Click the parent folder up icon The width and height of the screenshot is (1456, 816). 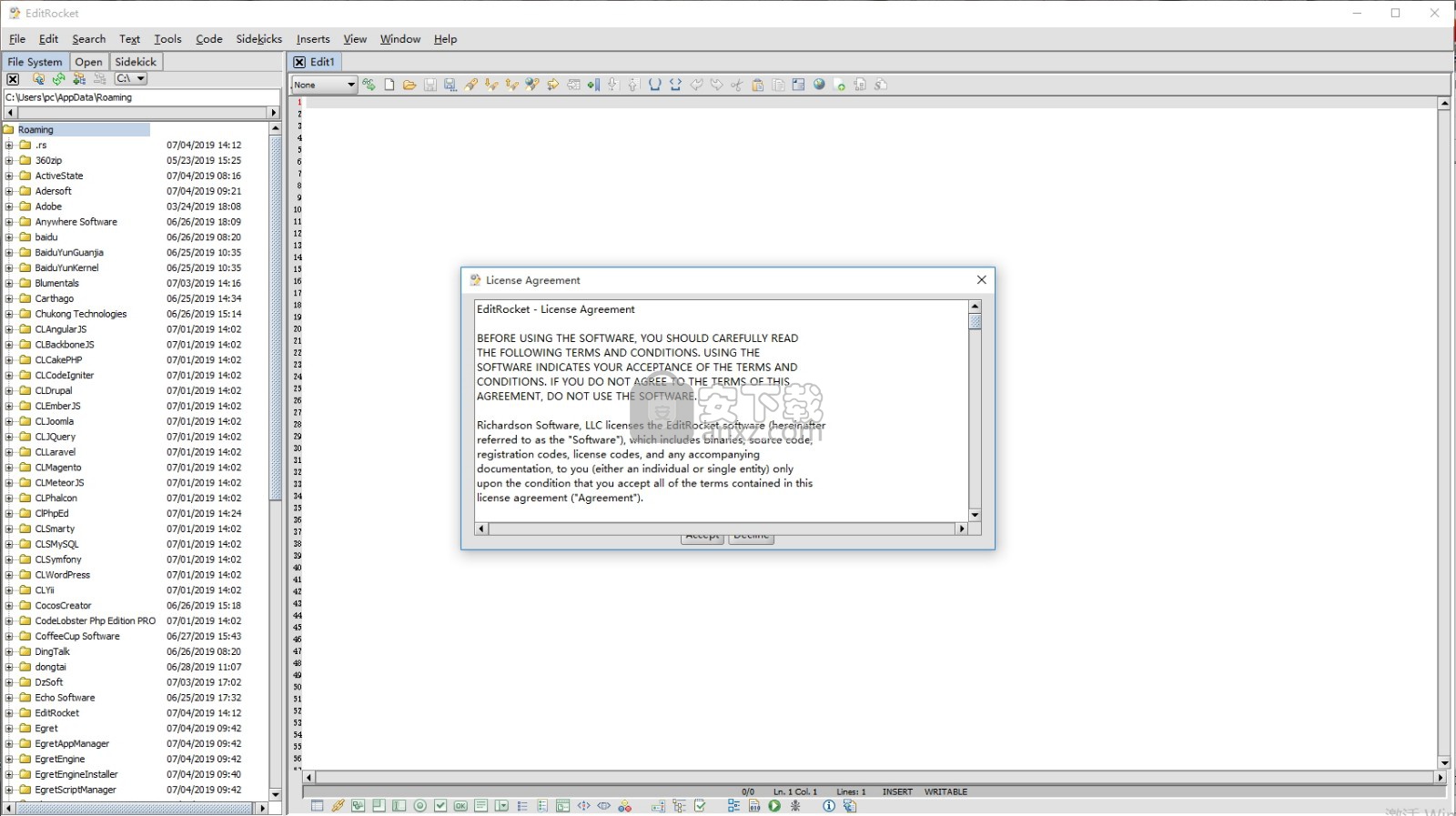(38, 79)
